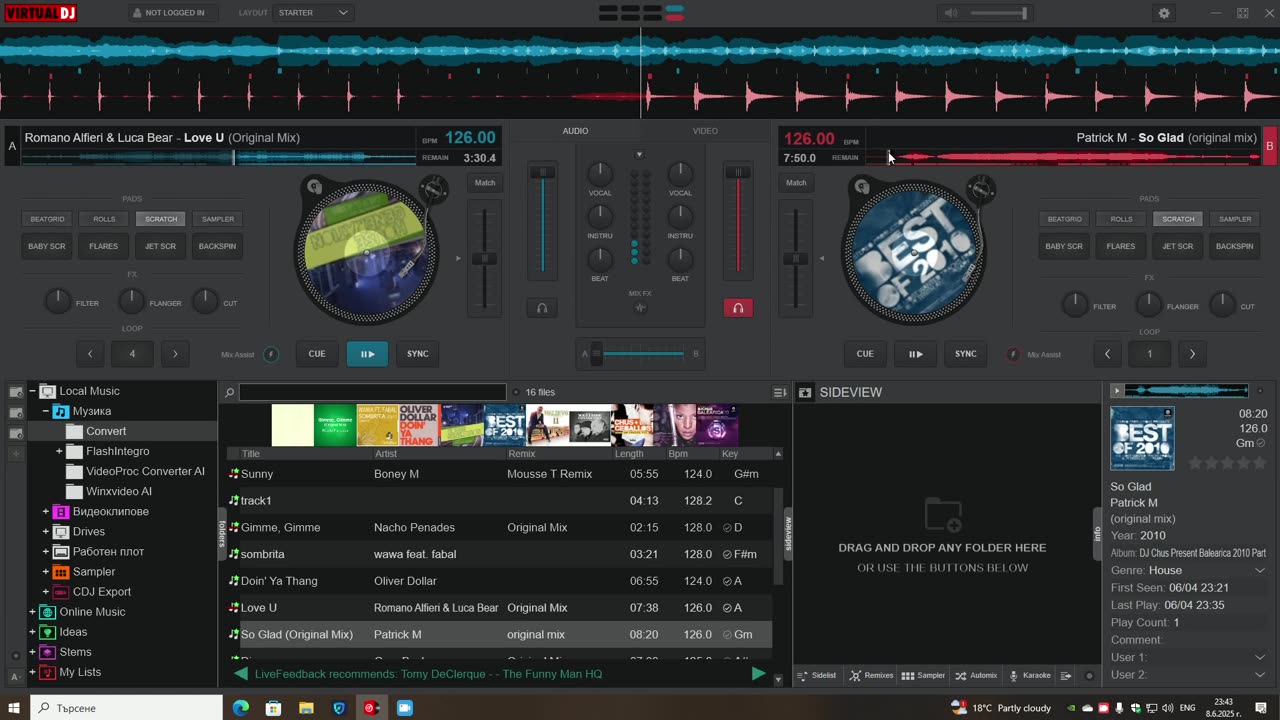Click the crossfader handle

(597, 353)
